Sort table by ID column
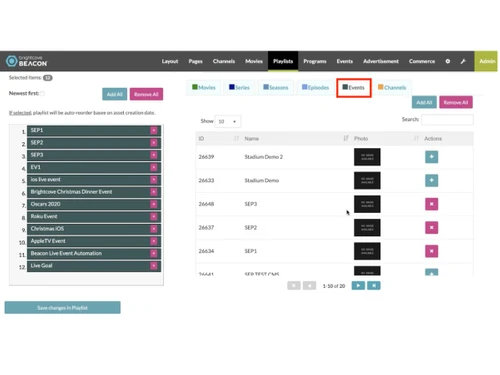This screenshot has width=500, height=375. (x=219, y=139)
